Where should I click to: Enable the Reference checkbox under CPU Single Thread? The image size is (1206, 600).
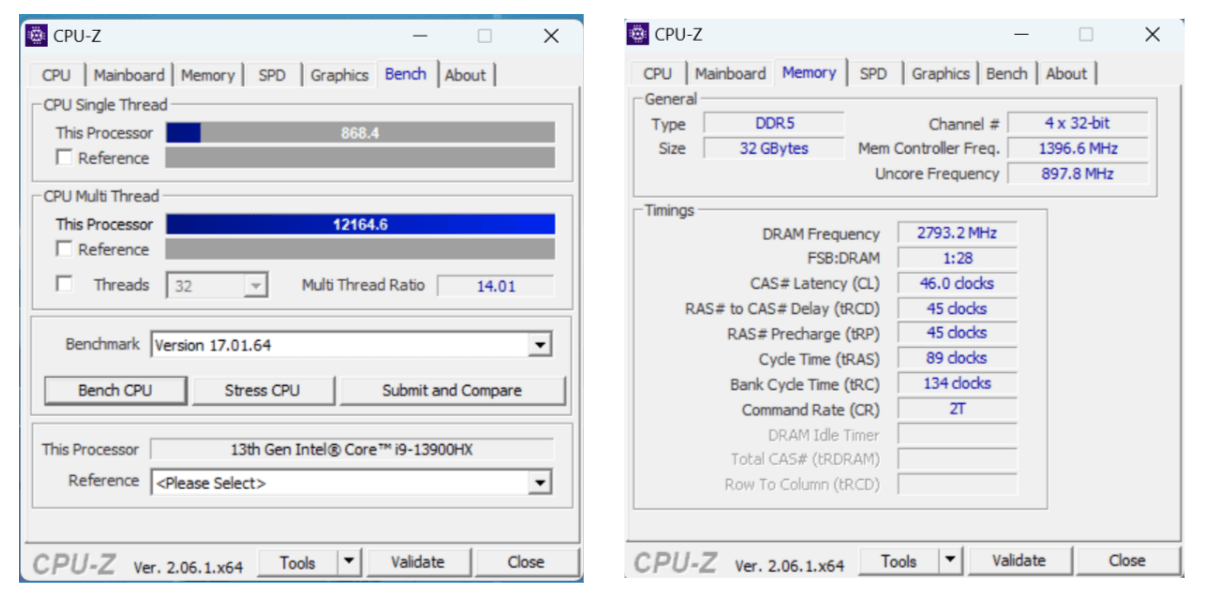coord(65,158)
